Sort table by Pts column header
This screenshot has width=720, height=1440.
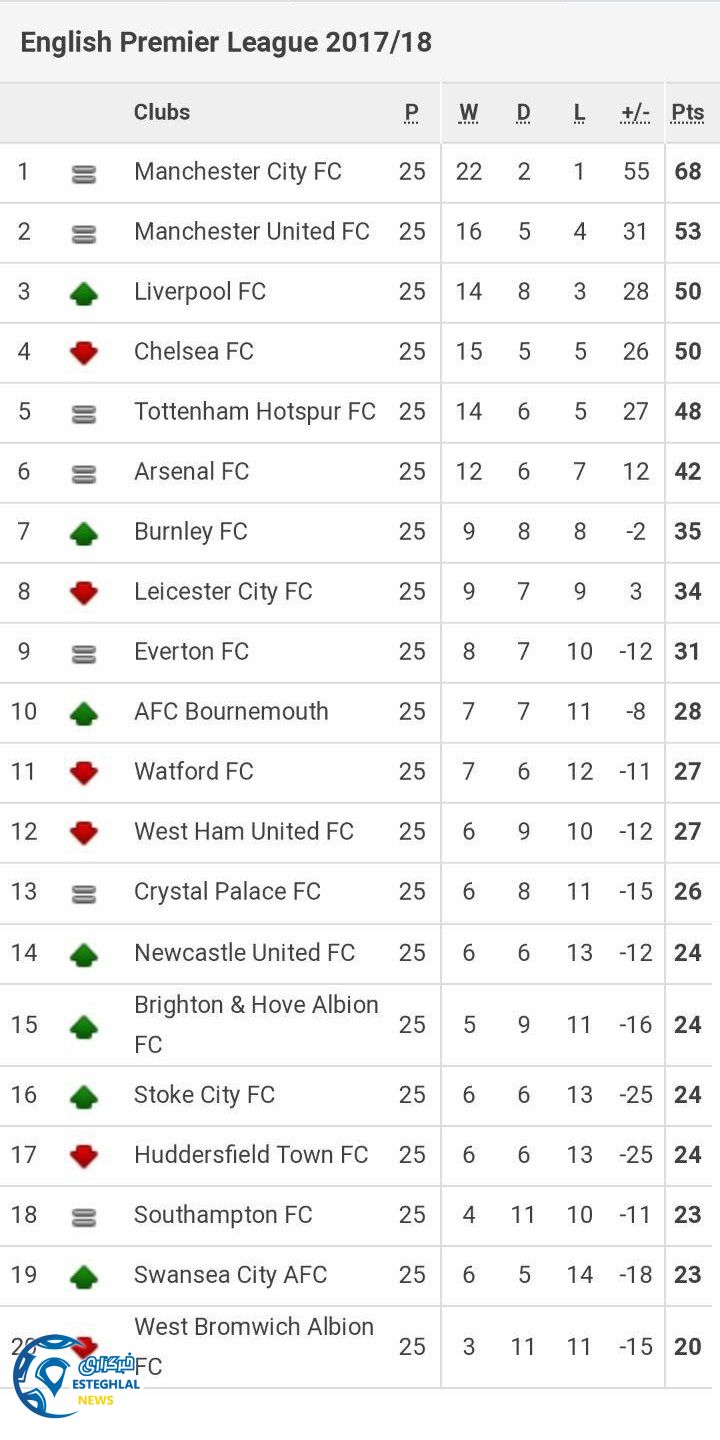pos(688,112)
